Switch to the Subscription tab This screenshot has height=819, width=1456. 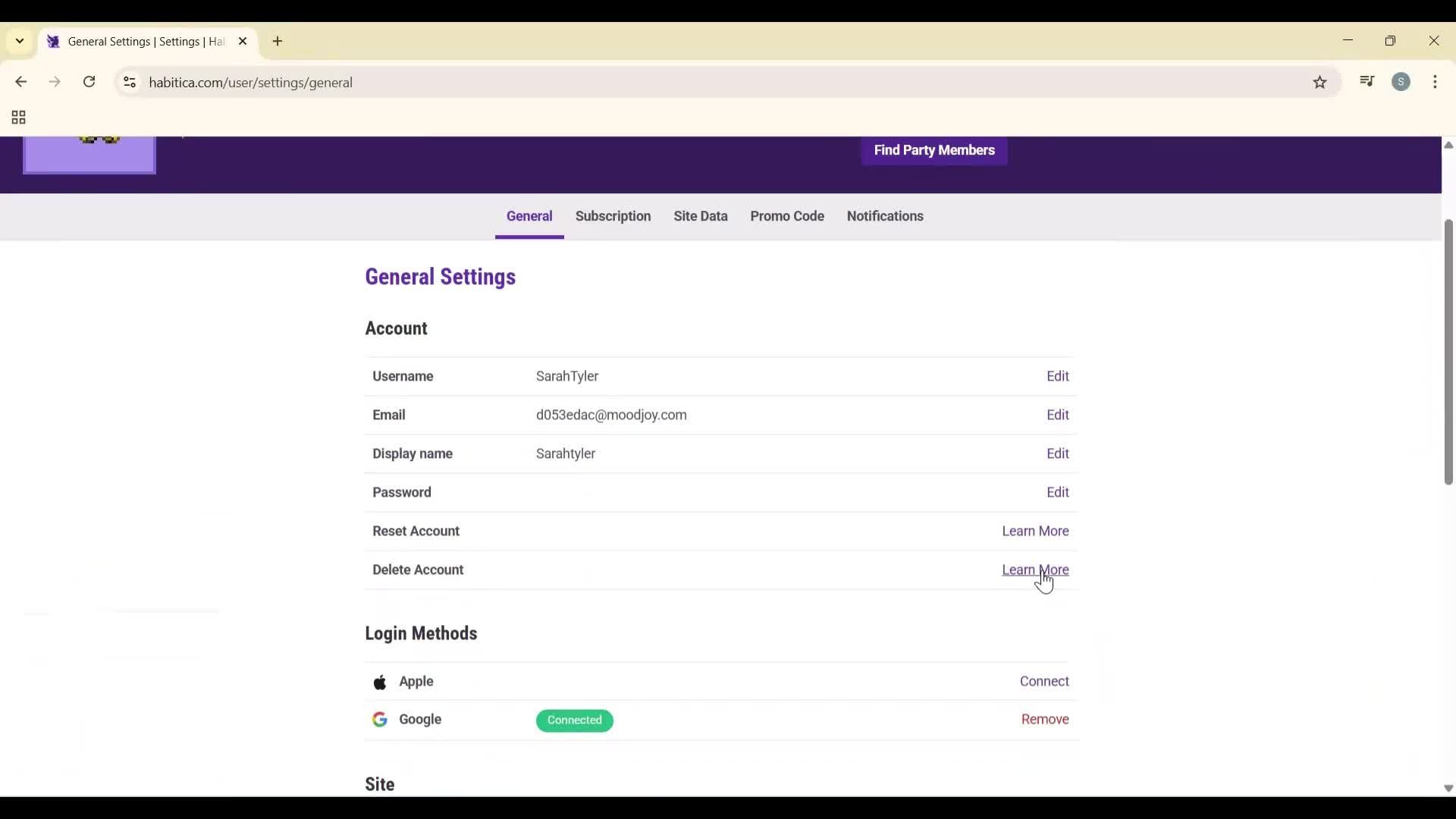pos(613,217)
